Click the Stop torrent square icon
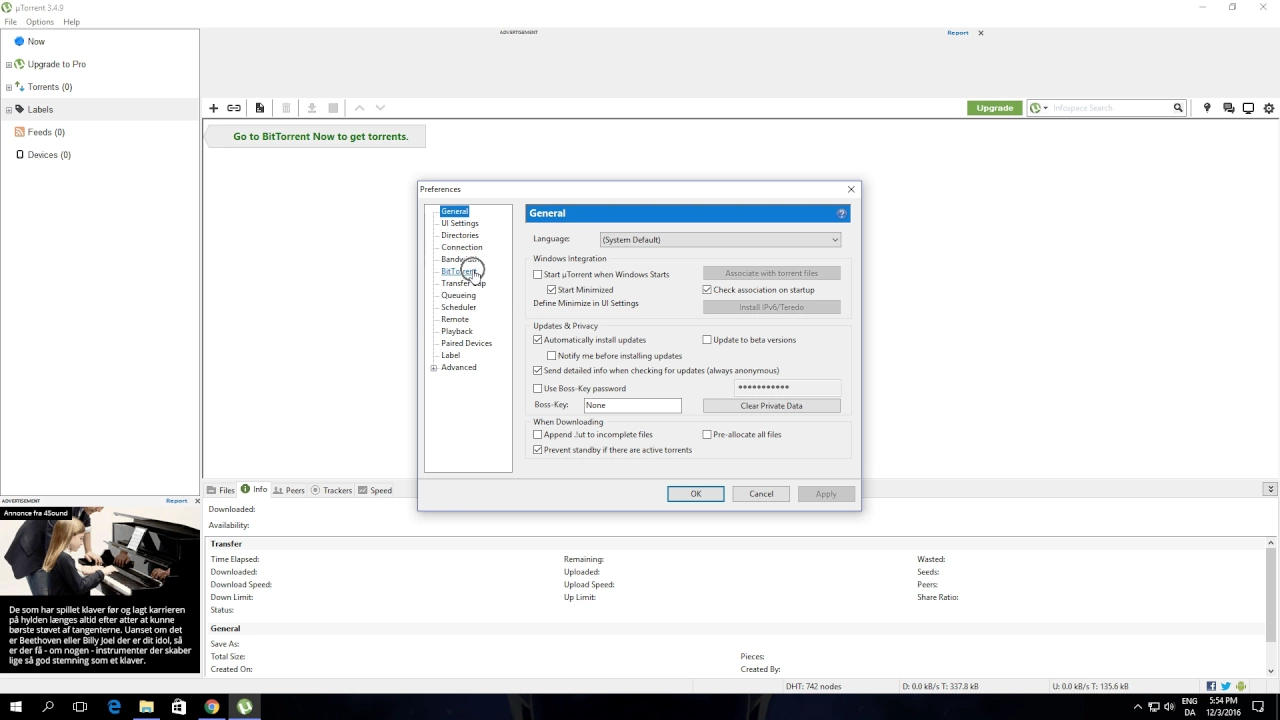Image resolution: width=1280 pixels, height=720 pixels. [x=334, y=108]
